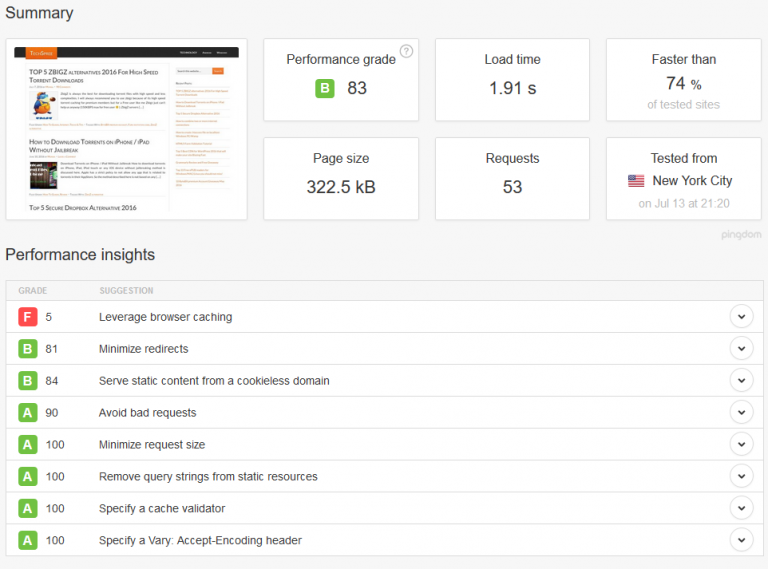Click the Specify a cache validator text
This screenshot has height=569, width=768.
click(162, 508)
